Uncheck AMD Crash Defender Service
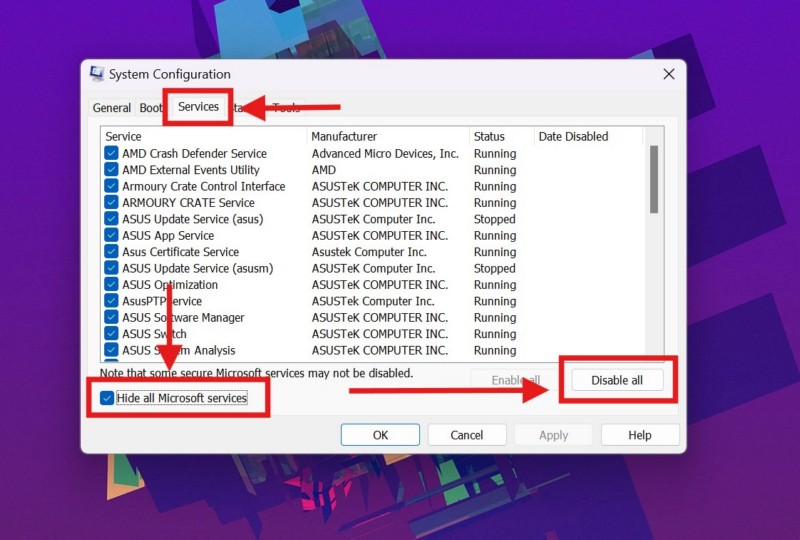 click(x=111, y=153)
